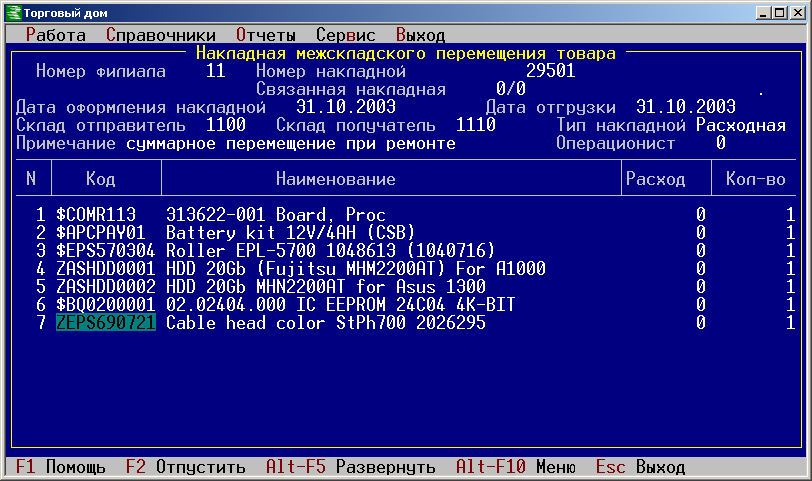Open the Справочники menu
Image resolution: width=812 pixels, height=481 pixels.
[161, 35]
